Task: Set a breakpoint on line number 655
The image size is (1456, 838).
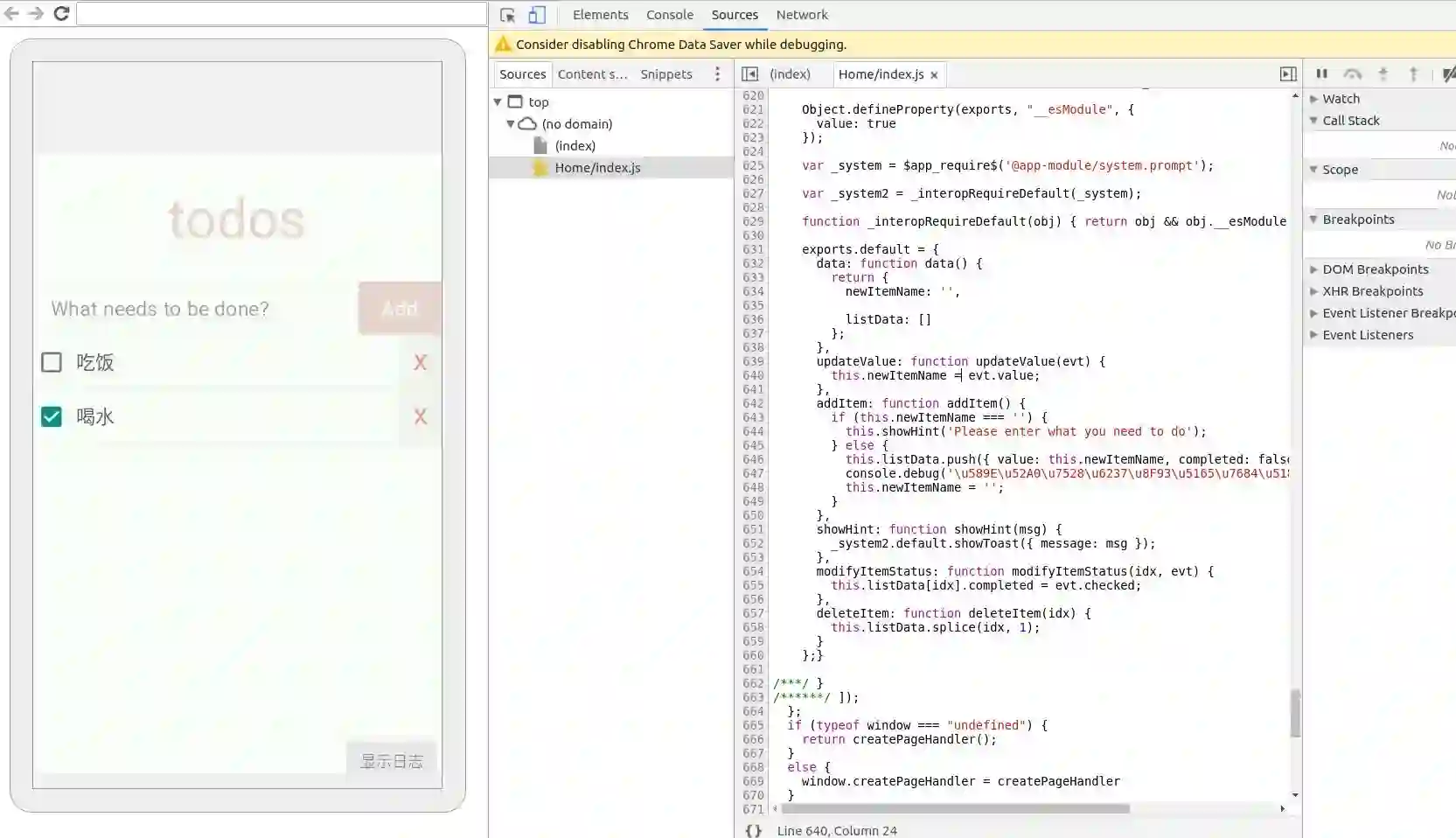Action: 753,585
